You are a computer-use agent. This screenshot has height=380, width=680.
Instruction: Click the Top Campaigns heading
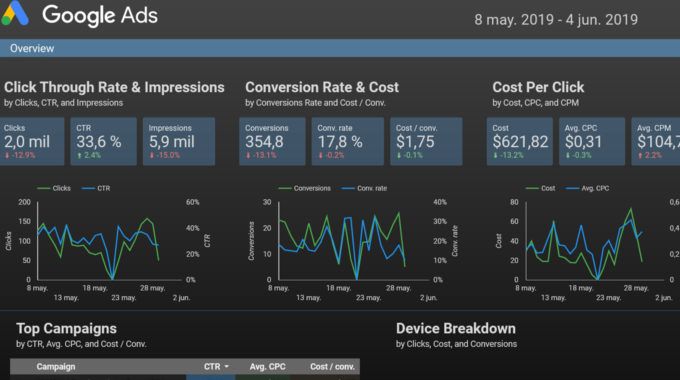pos(66,328)
